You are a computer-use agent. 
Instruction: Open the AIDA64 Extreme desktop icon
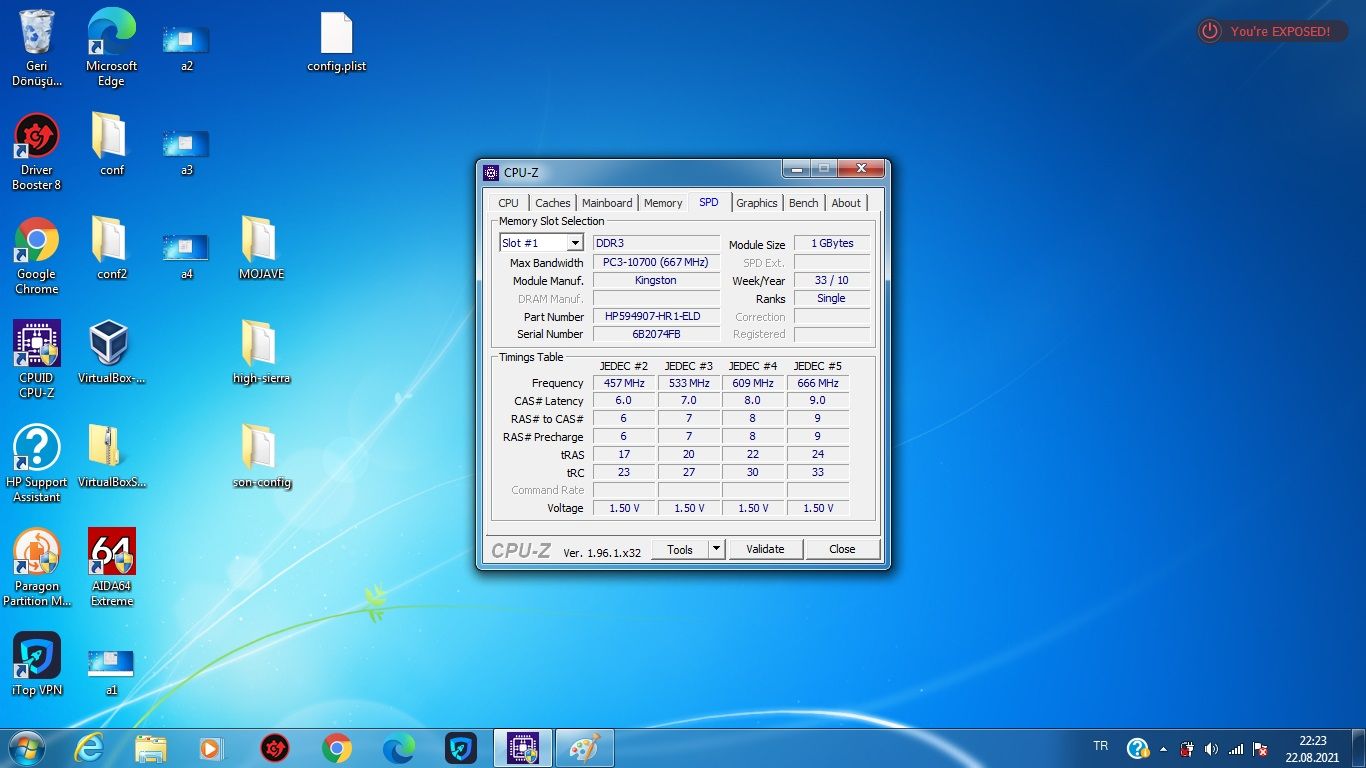point(112,553)
